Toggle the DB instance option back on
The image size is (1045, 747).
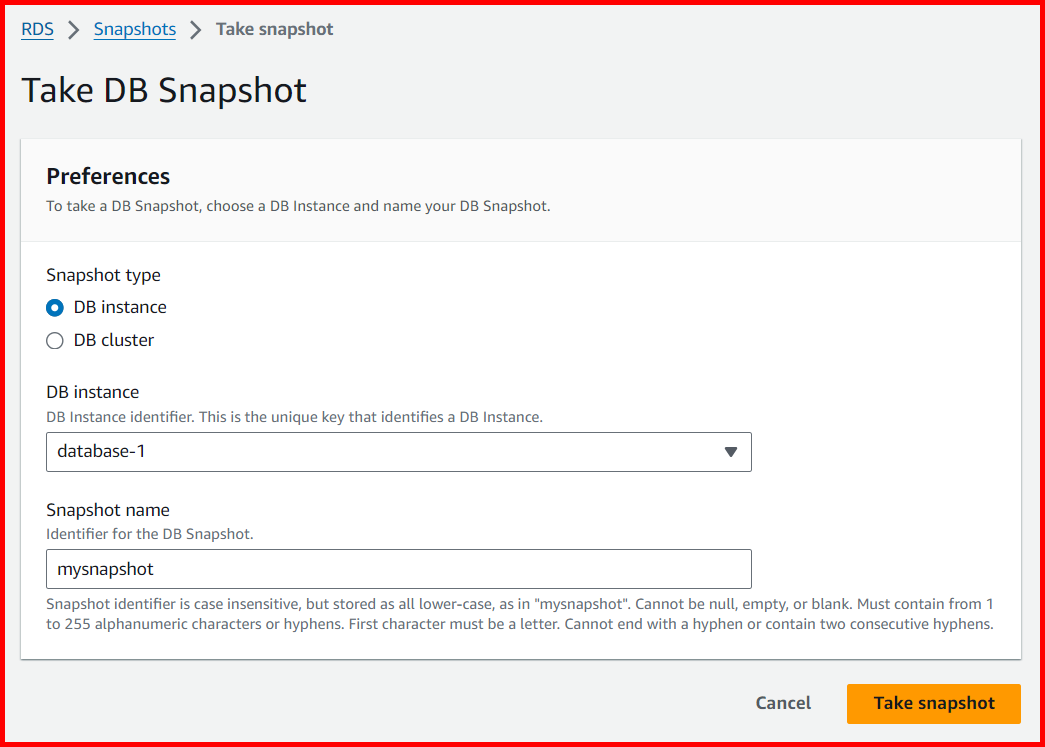coord(55,307)
